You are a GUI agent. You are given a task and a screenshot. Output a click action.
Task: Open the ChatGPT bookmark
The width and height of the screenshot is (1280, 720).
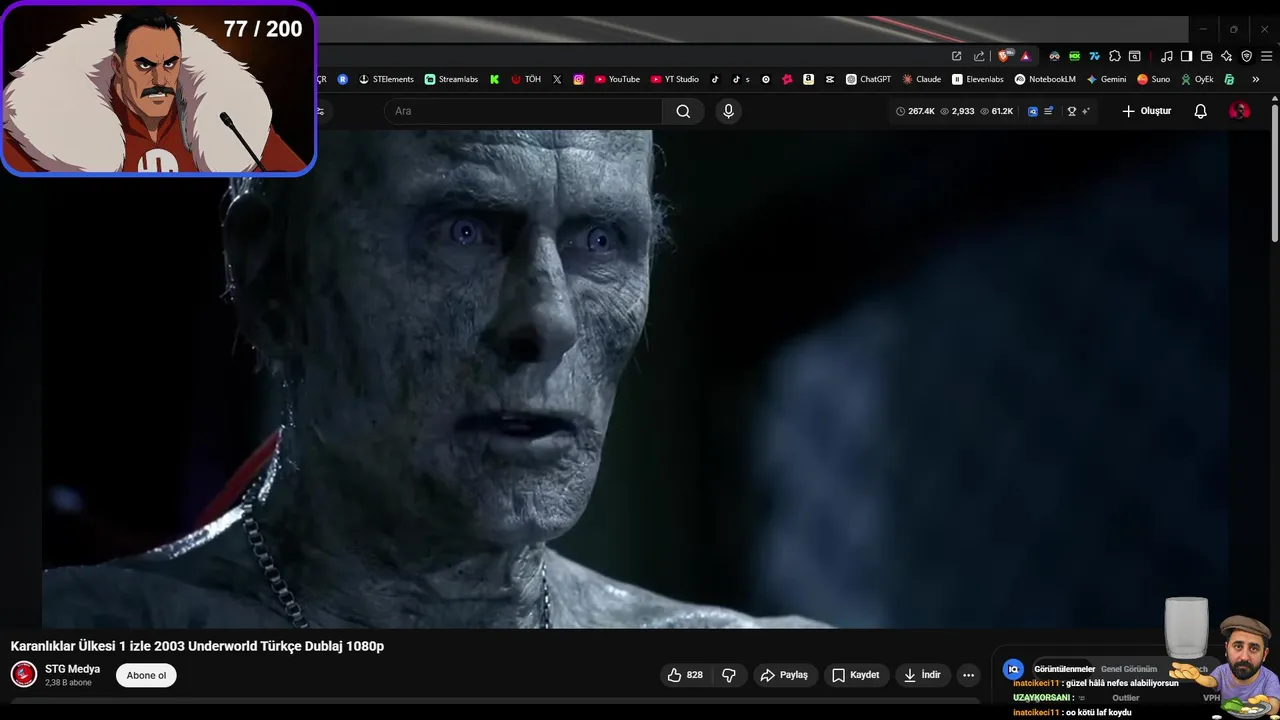click(x=868, y=79)
